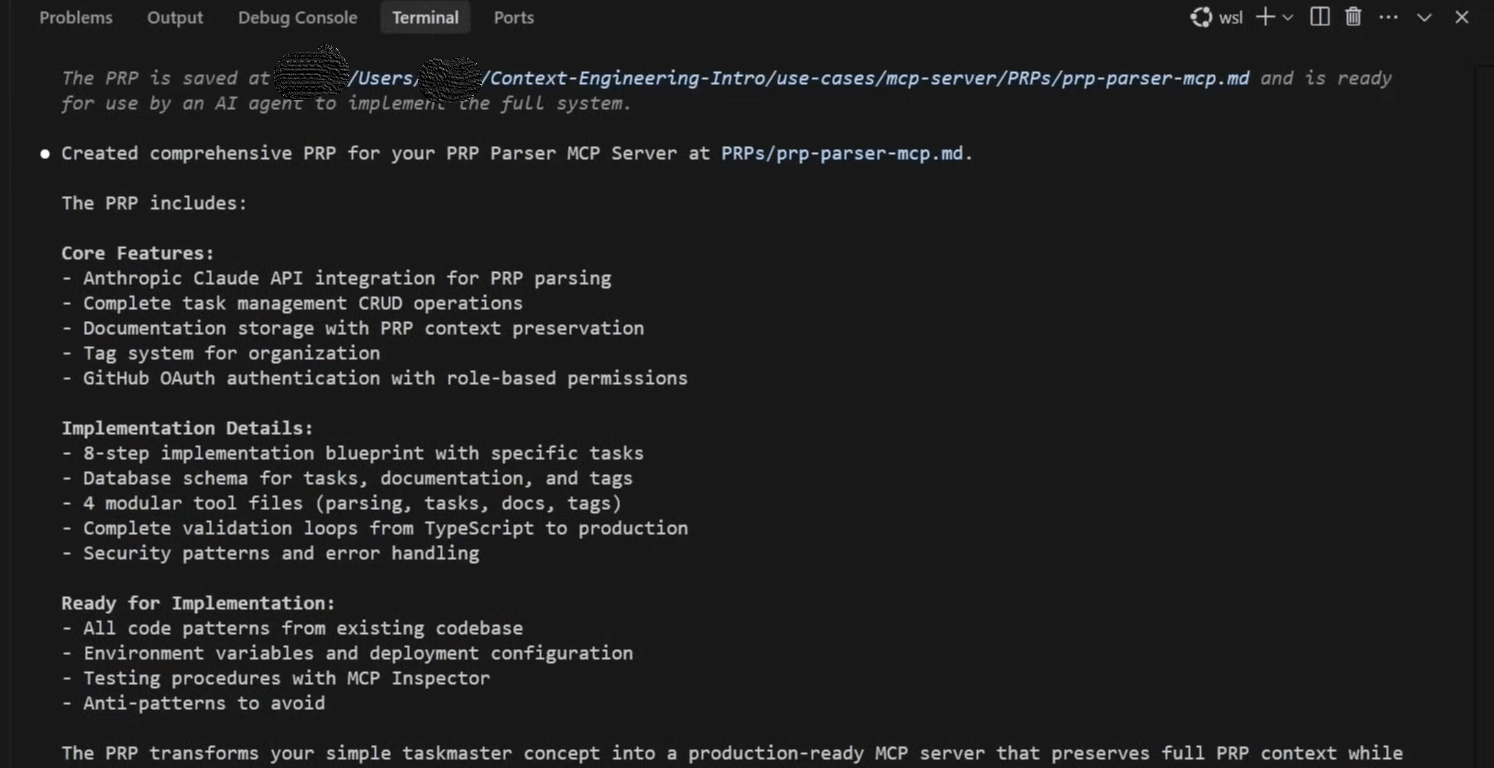Split the terminal pane
The width and height of the screenshot is (1494, 768).
tap(1320, 17)
